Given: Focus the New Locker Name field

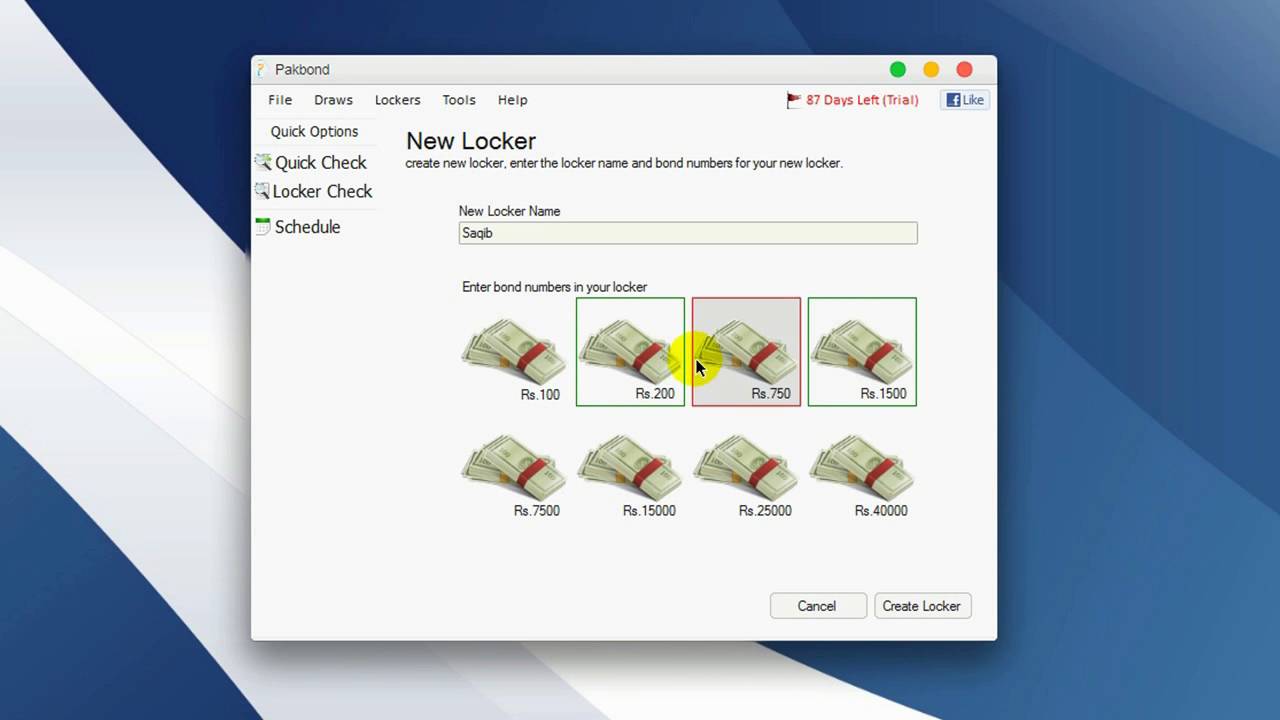Looking at the screenshot, I should [x=688, y=233].
